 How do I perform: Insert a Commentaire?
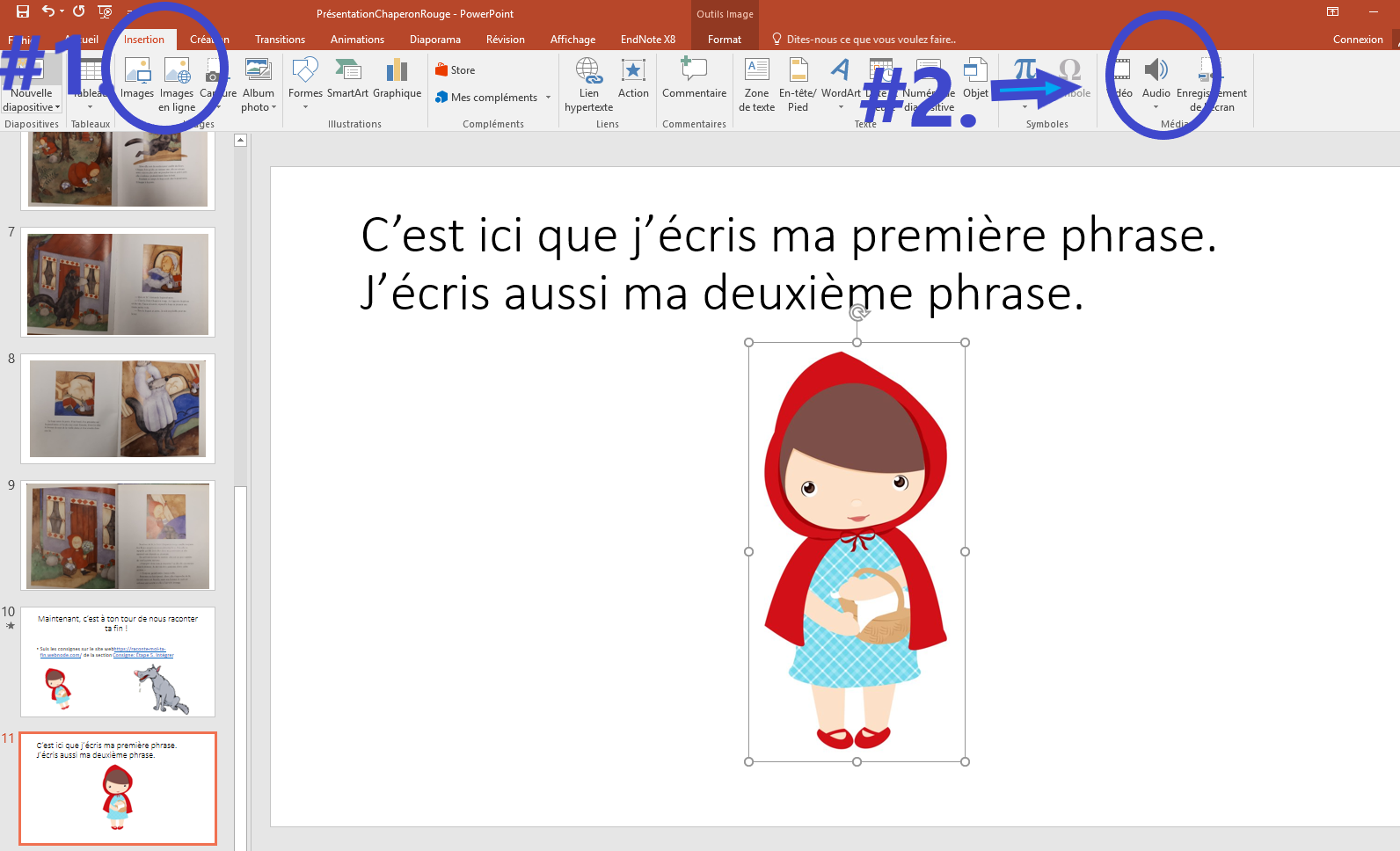point(694,79)
